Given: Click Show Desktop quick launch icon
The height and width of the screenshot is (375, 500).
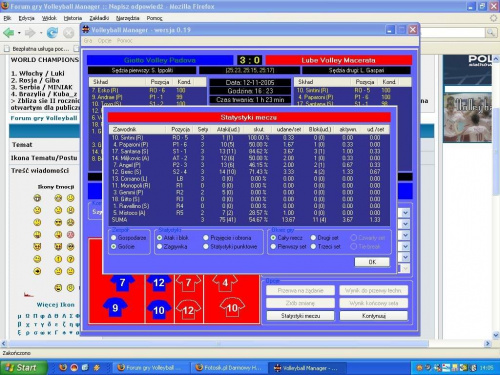Looking at the screenshot, I should [x=85, y=367].
